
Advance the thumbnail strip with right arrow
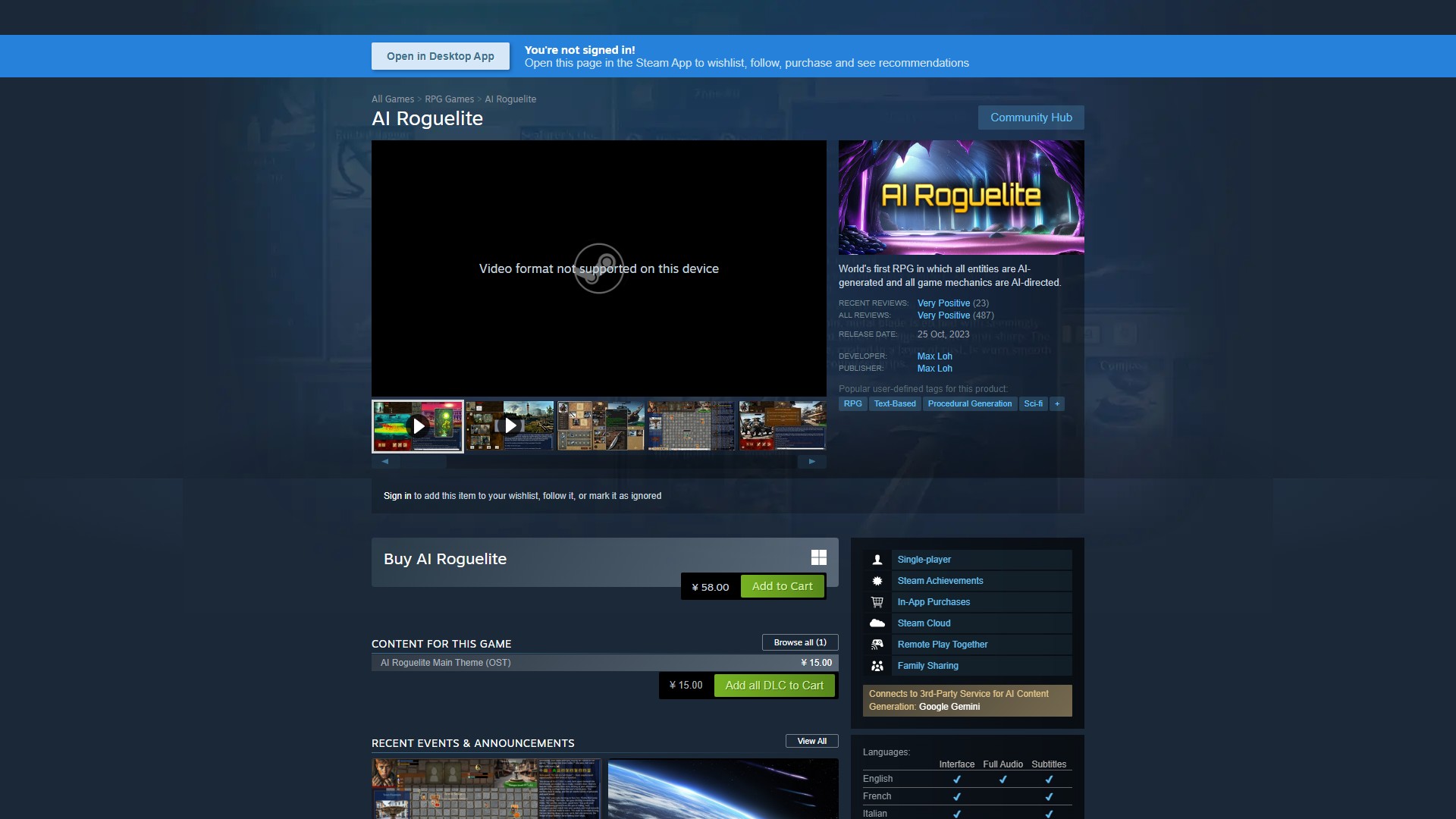click(x=812, y=461)
